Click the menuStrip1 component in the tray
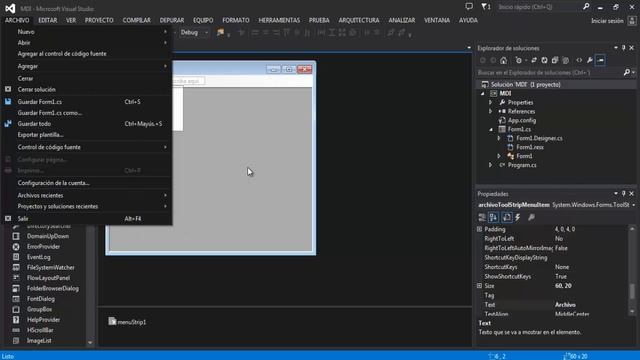This screenshot has width=640, height=360. pyautogui.click(x=127, y=322)
